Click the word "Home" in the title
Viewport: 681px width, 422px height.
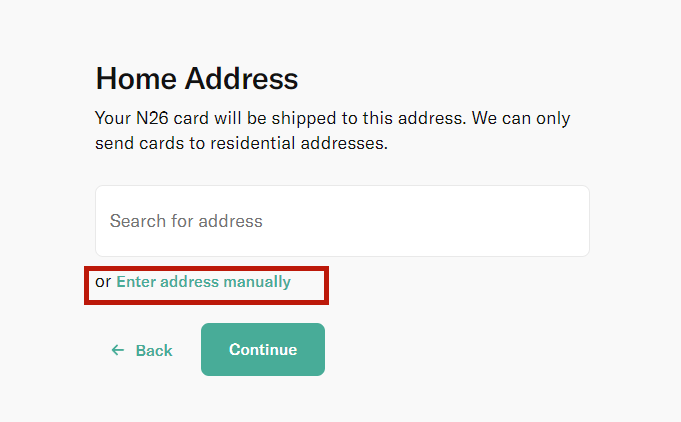click(133, 79)
